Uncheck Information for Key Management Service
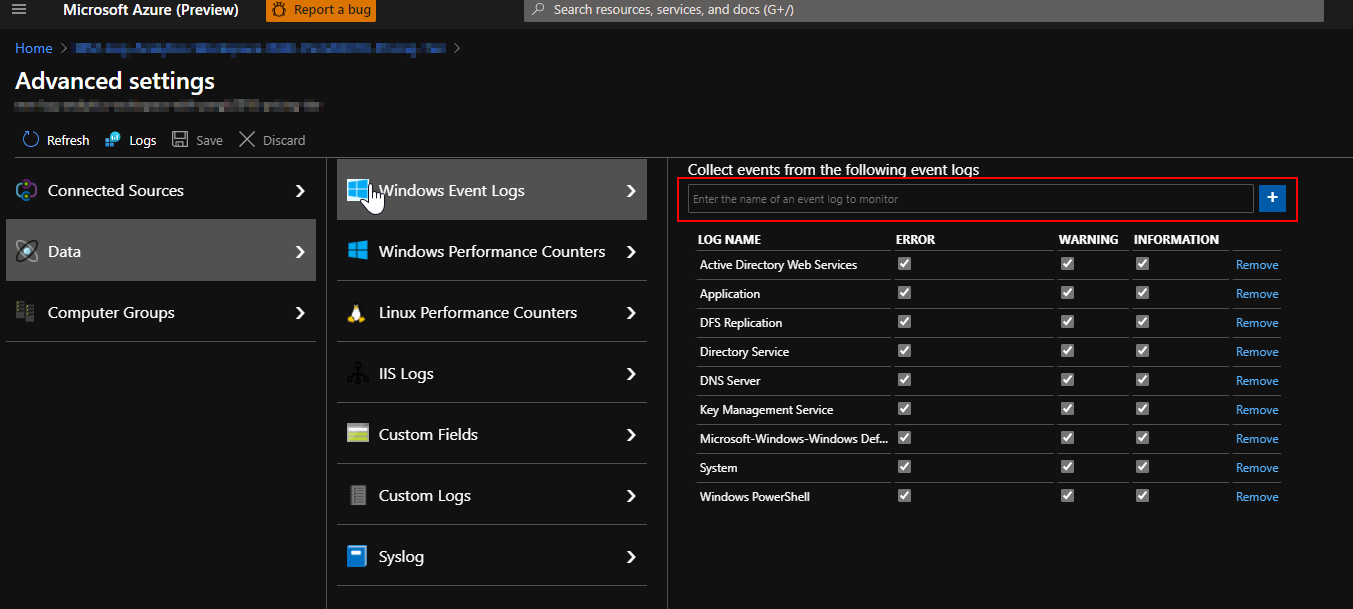Image resolution: width=1353 pixels, height=609 pixels. [x=1142, y=409]
